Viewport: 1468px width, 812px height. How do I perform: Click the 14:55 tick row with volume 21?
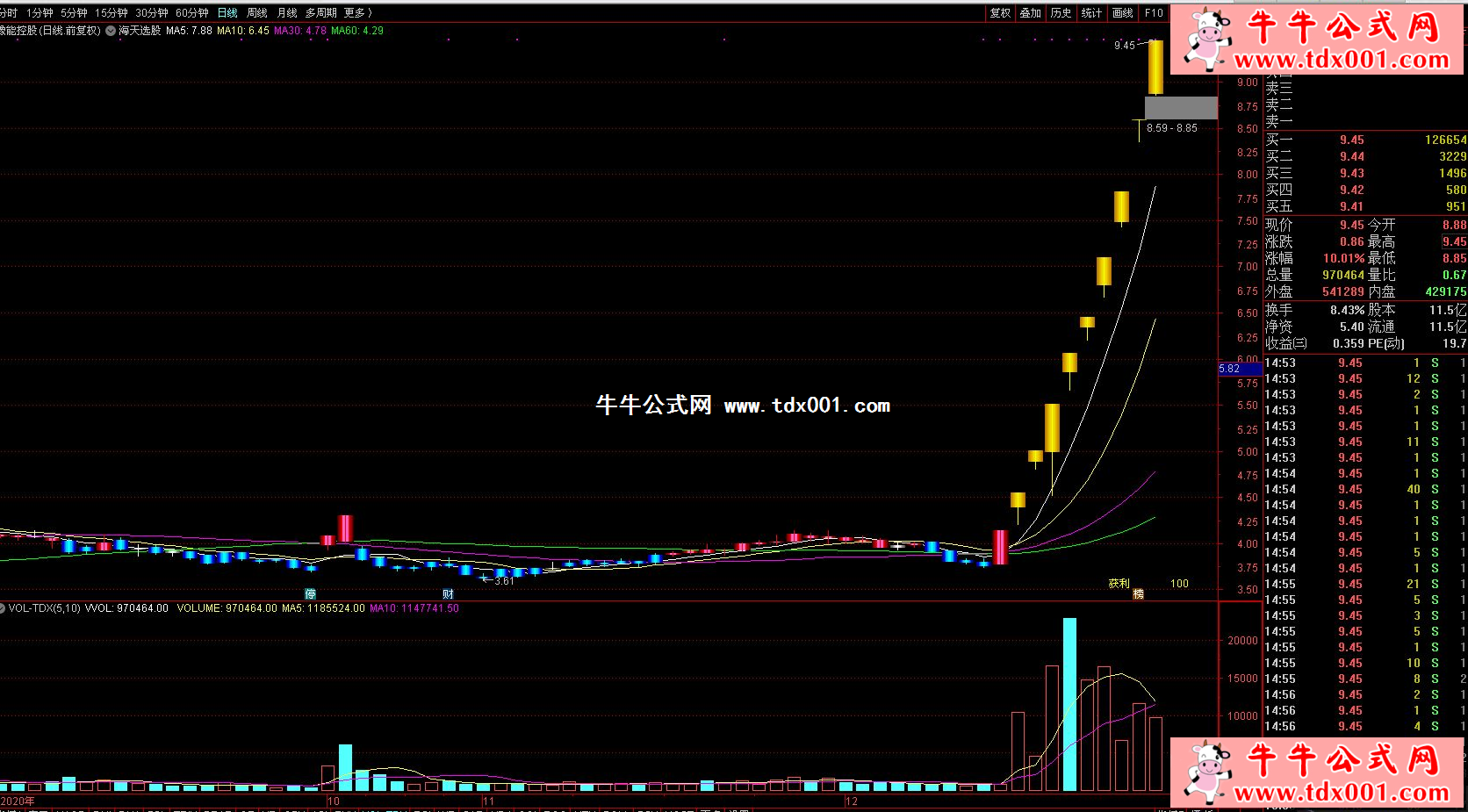tap(1365, 585)
